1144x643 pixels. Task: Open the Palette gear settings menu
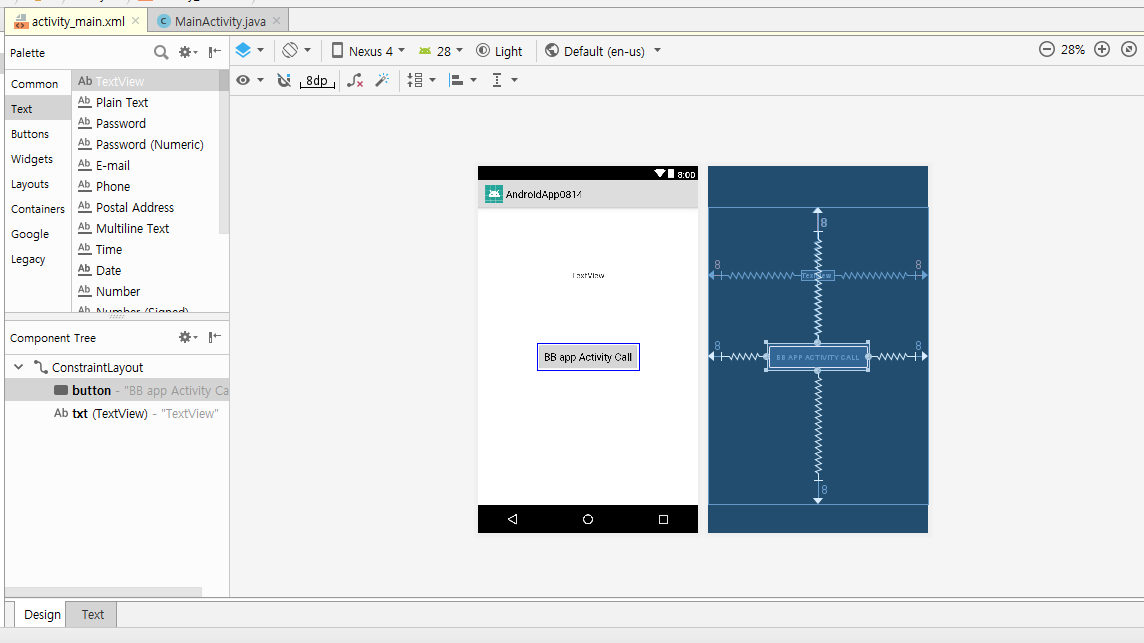pos(188,52)
